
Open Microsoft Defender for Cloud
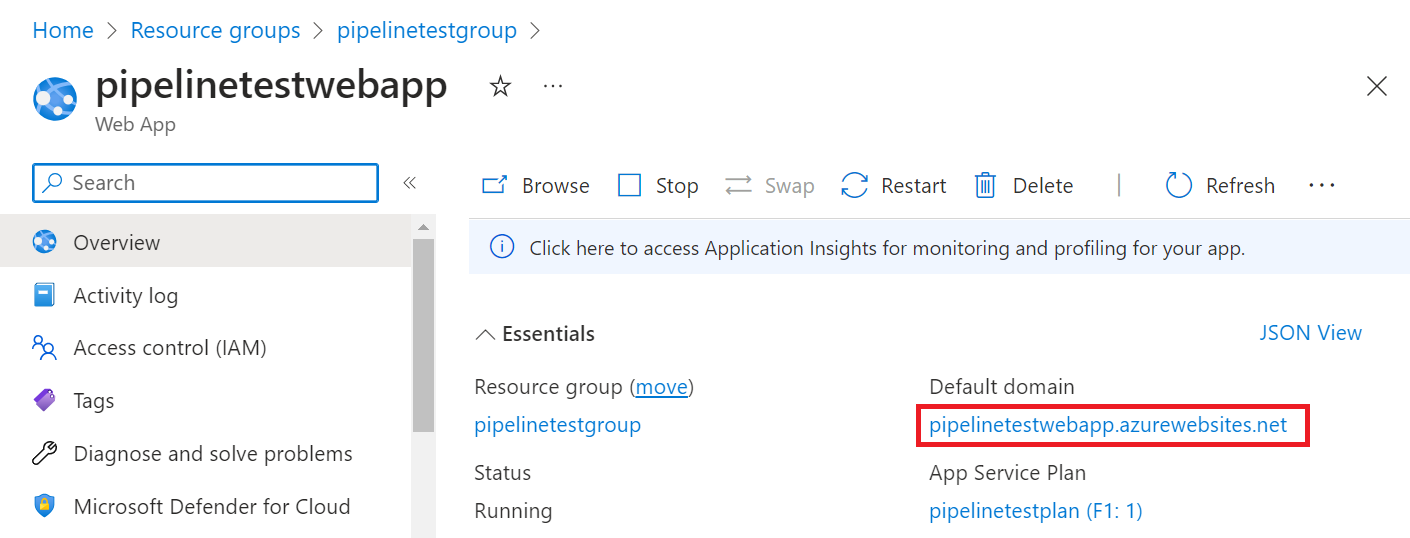point(211,506)
